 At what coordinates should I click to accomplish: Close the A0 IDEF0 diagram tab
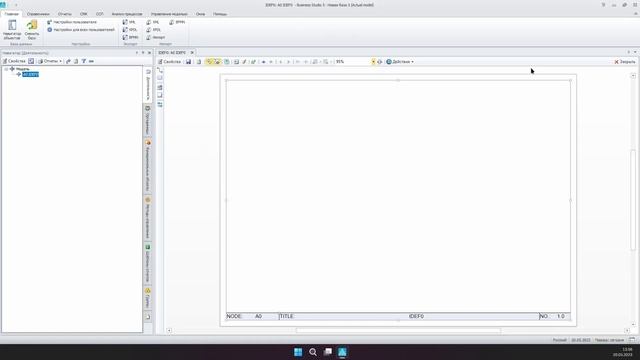pos(192,53)
